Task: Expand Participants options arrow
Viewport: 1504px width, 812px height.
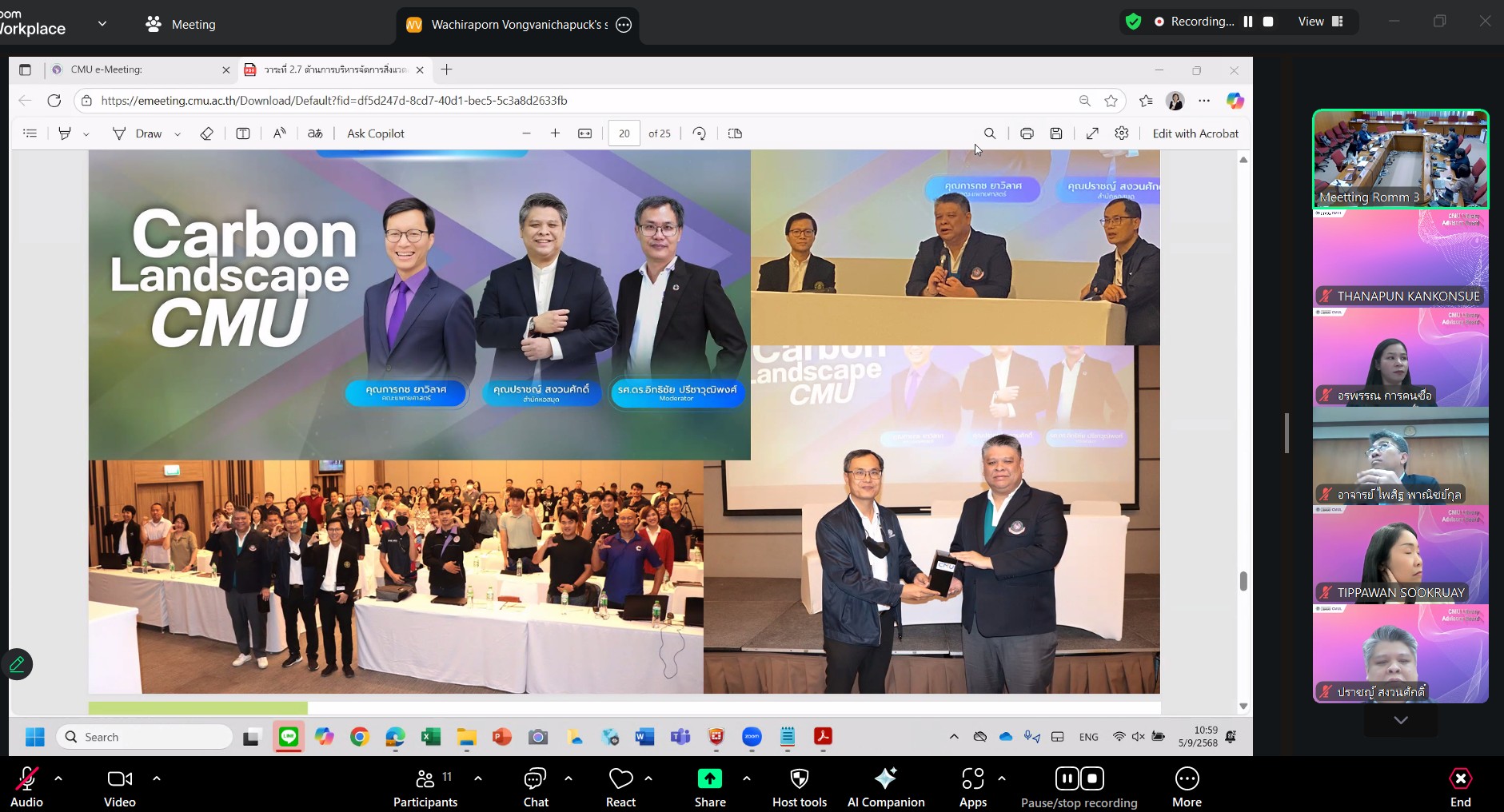Action: click(478, 778)
